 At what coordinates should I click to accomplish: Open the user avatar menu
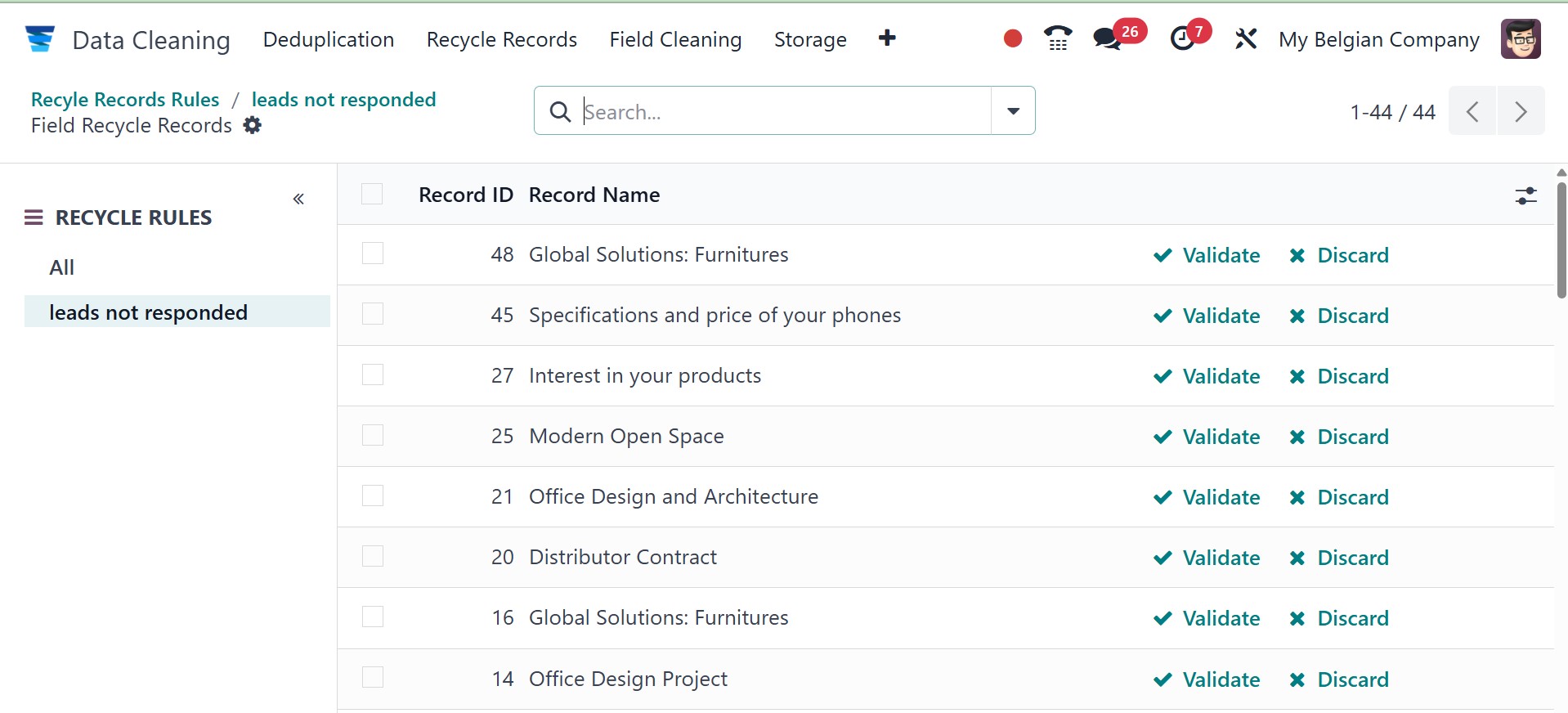tap(1521, 38)
